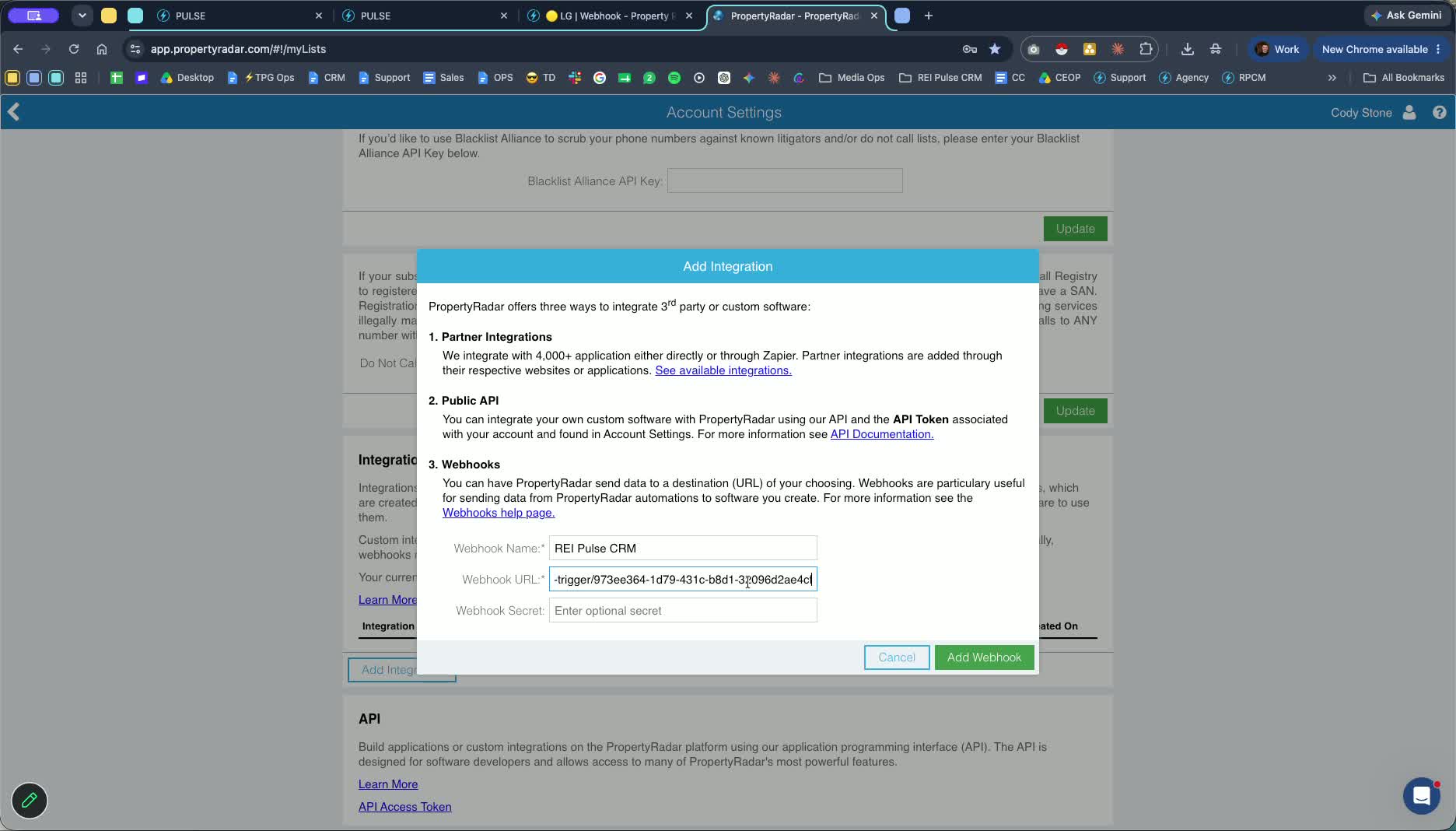Open the PropertyRadar help question mark

[1440, 113]
